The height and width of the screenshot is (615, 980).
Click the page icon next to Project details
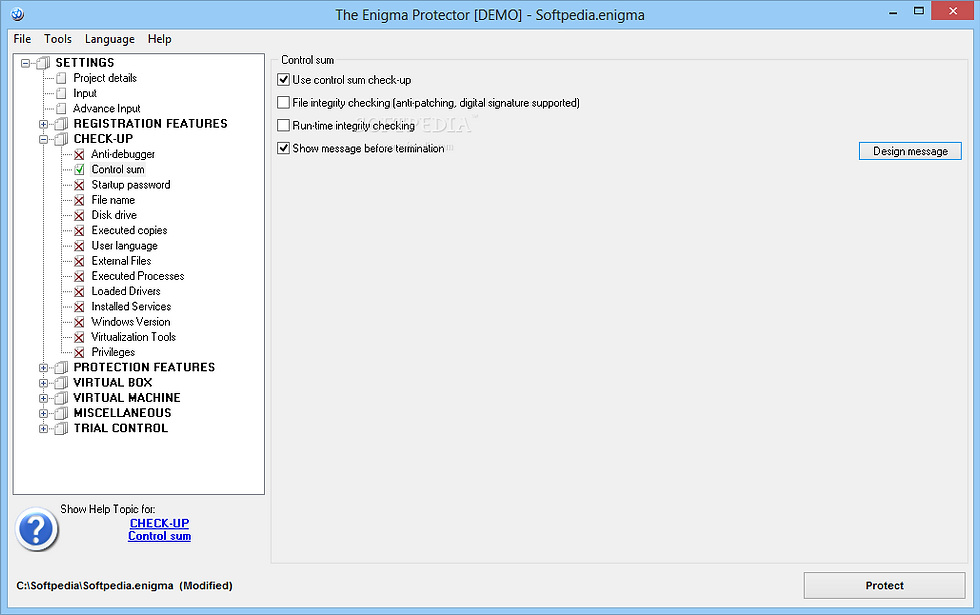61,78
